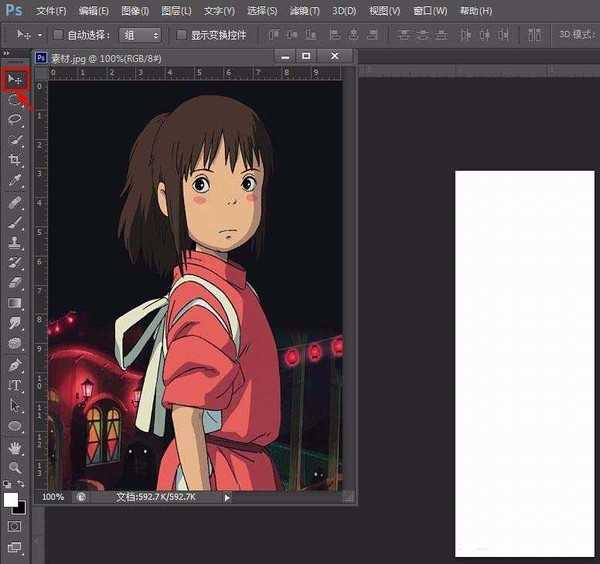Image resolution: width=600 pixels, height=564 pixels.
Task: Select the Horizontal Type tool
Action: pos(15,385)
